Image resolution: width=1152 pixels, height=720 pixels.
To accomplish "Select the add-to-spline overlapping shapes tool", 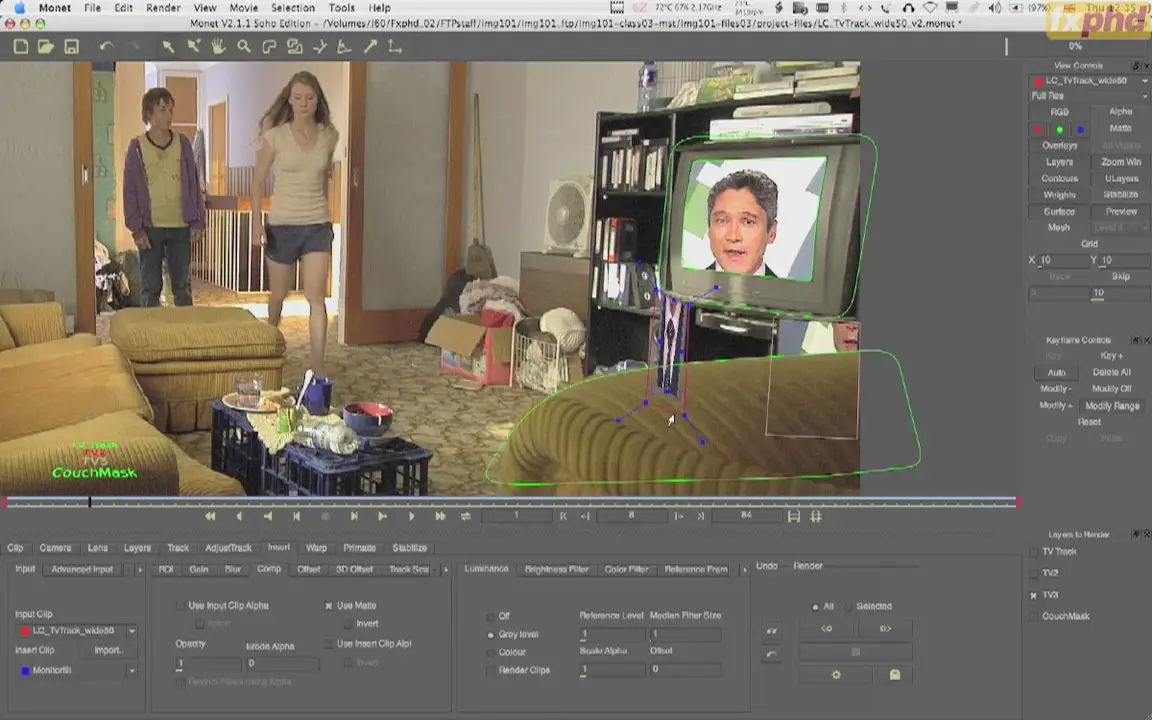I will tap(295, 46).
